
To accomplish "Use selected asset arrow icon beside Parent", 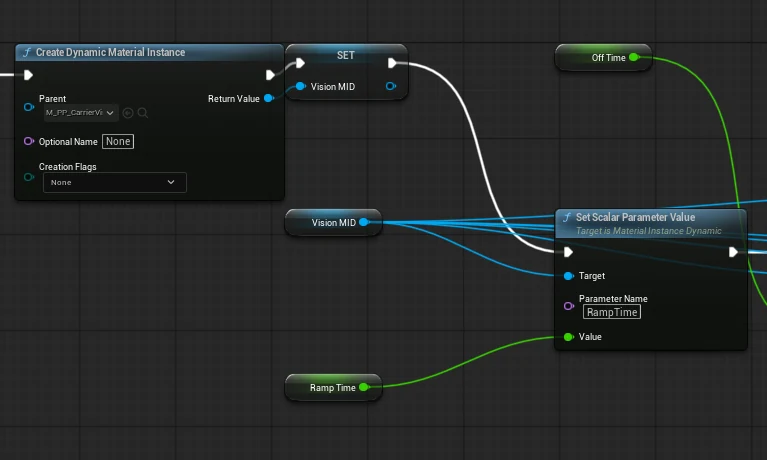I will coord(128,113).
